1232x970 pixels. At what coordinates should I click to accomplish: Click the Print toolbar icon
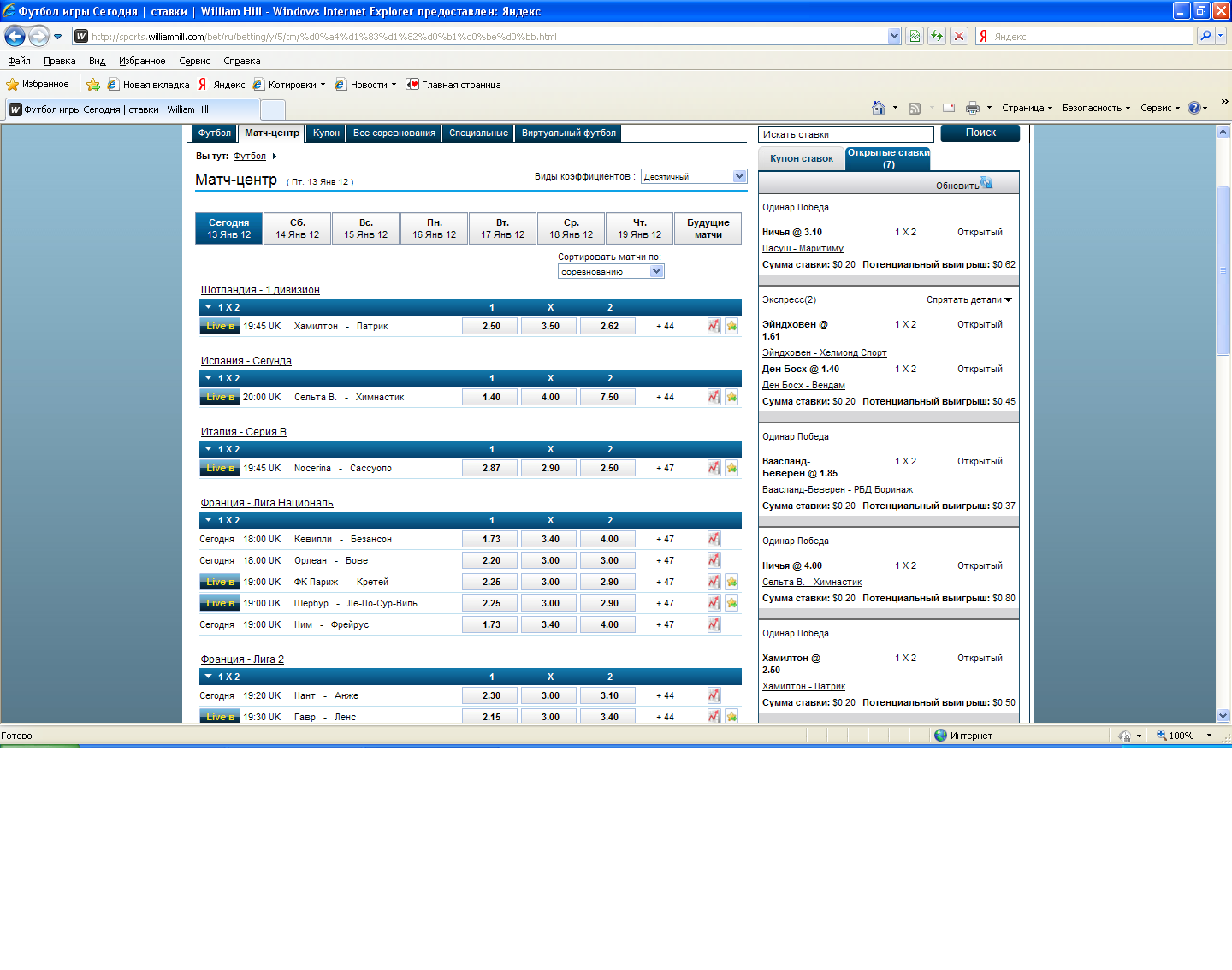[972, 108]
